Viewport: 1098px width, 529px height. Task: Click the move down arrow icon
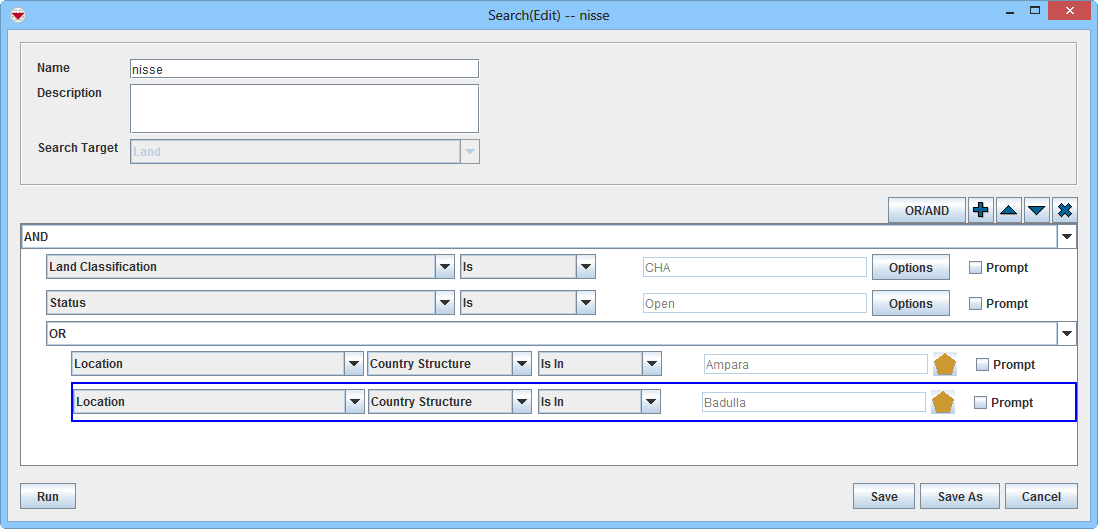point(1037,210)
